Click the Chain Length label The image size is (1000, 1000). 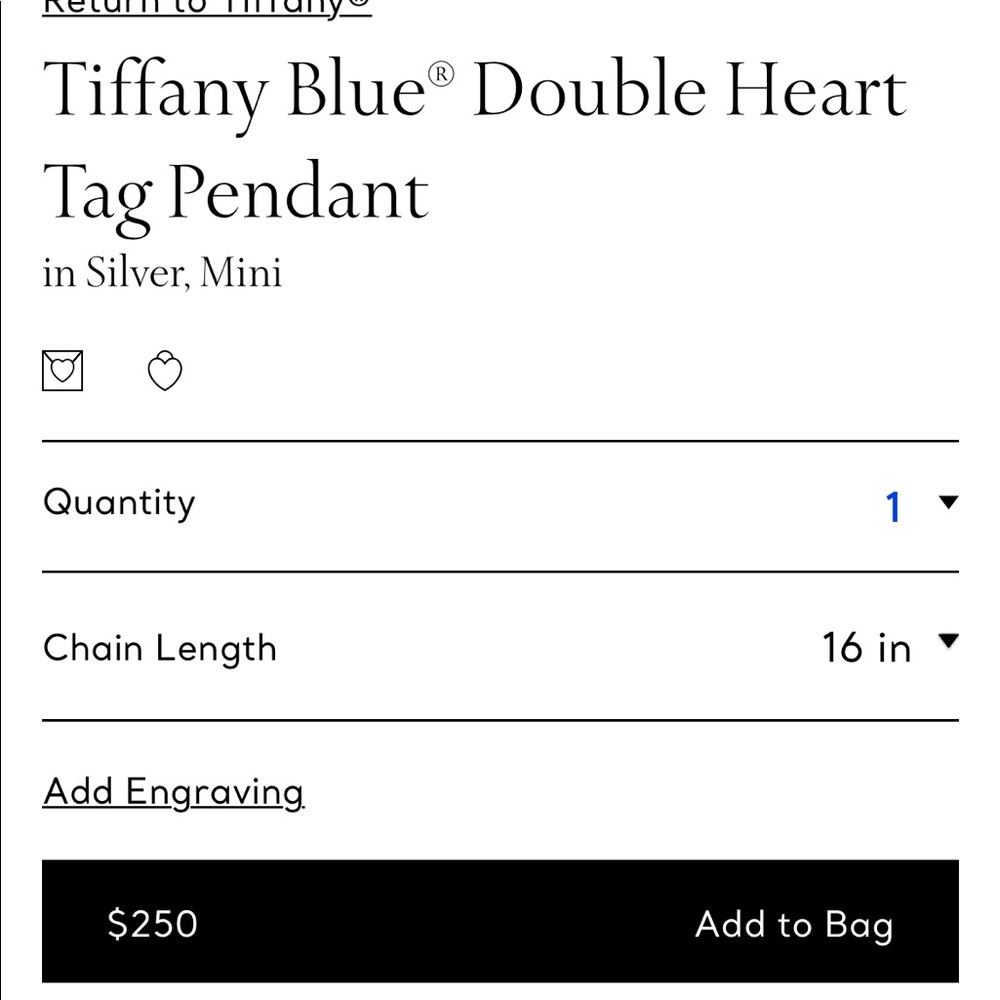coord(160,649)
